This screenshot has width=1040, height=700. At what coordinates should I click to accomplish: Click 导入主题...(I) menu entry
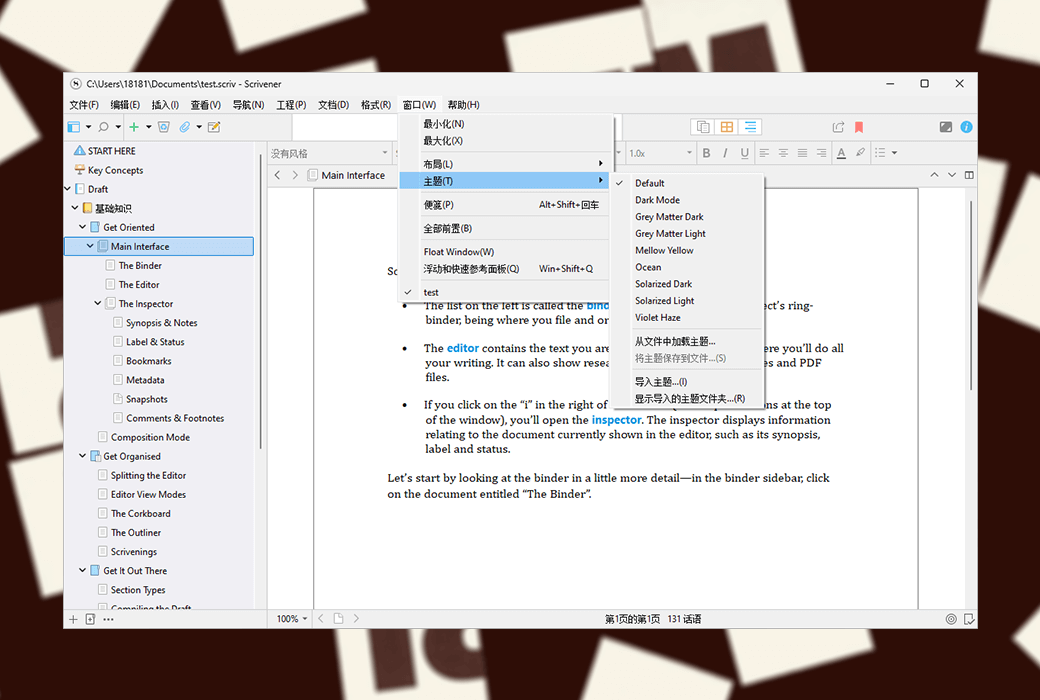pyautogui.click(x=687, y=382)
